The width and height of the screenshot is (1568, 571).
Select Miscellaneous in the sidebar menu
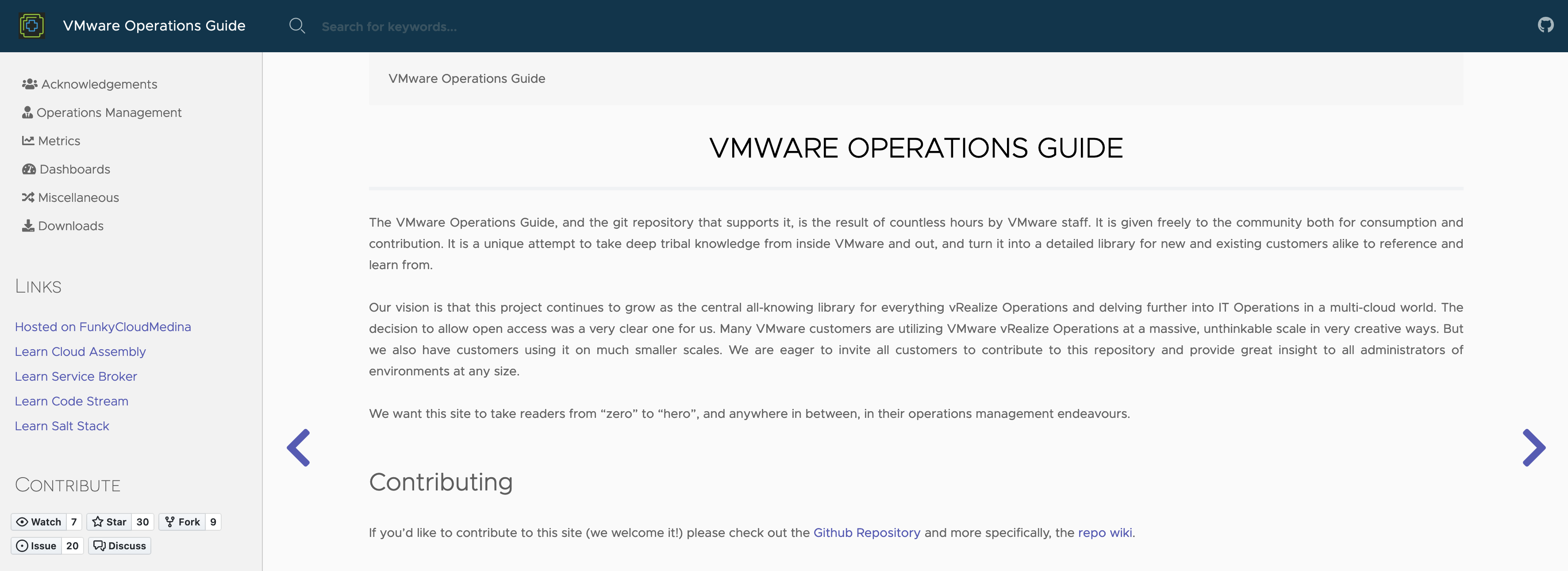pyautogui.click(x=78, y=197)
